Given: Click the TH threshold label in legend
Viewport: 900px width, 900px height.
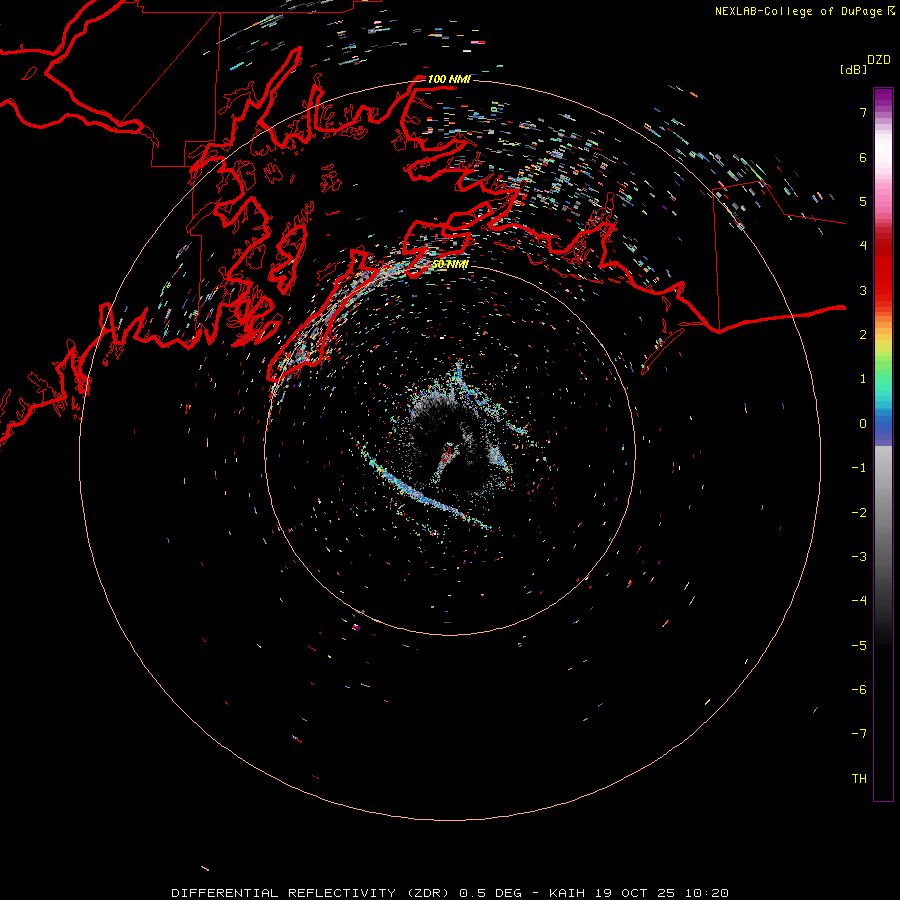Looking at the screenshot, I should pyautogui.click(x=859, y=778).
